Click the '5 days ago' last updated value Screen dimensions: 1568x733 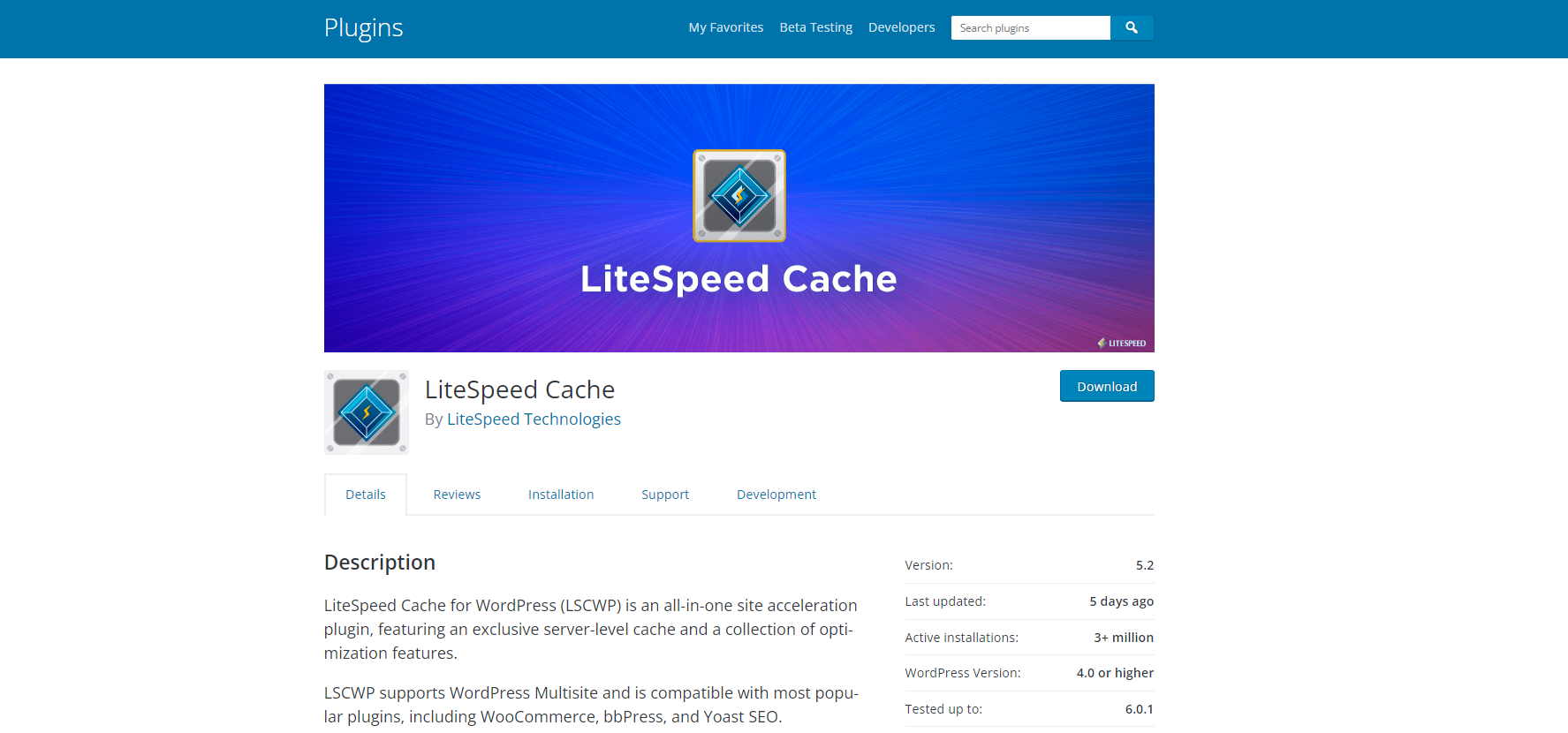pos(1121,601)
